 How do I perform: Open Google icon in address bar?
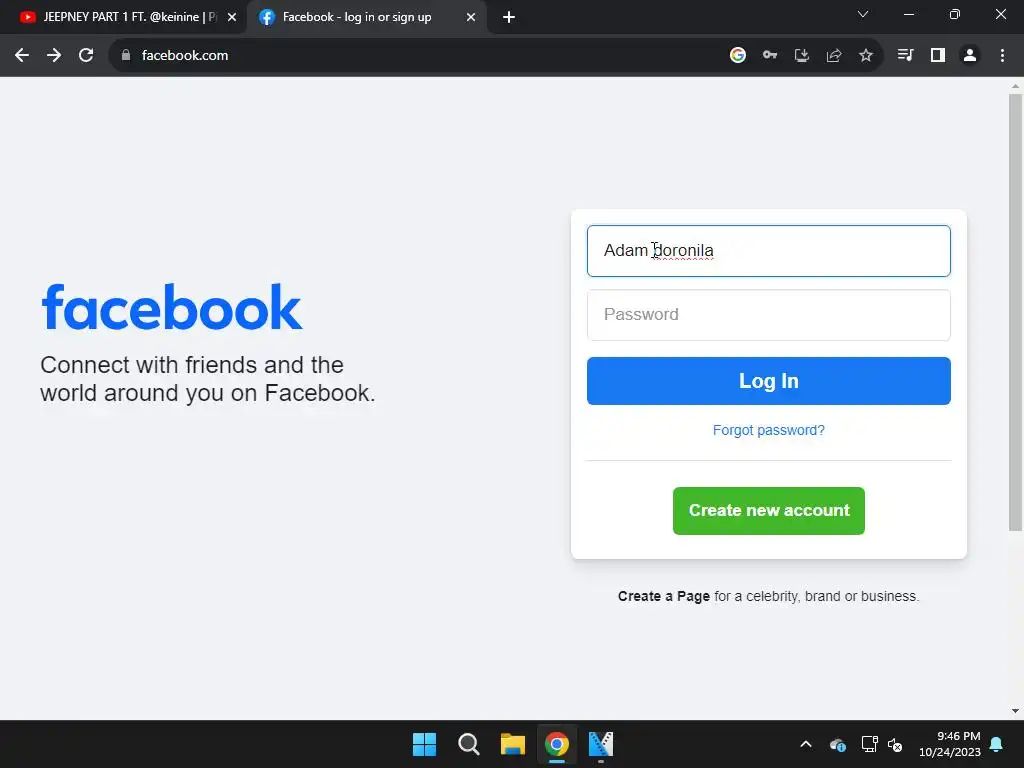coord(738,56)
